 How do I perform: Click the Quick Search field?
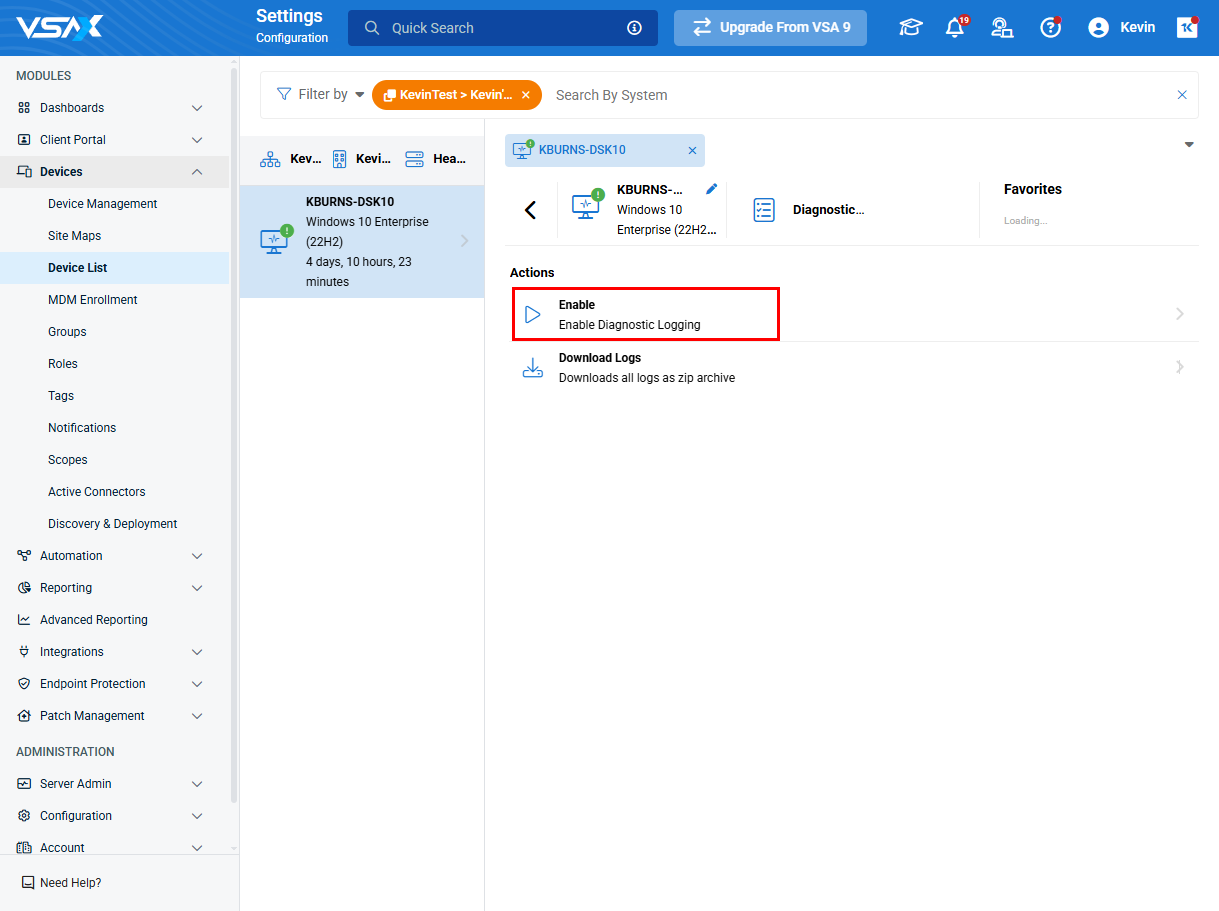click(x=503, y=28)
